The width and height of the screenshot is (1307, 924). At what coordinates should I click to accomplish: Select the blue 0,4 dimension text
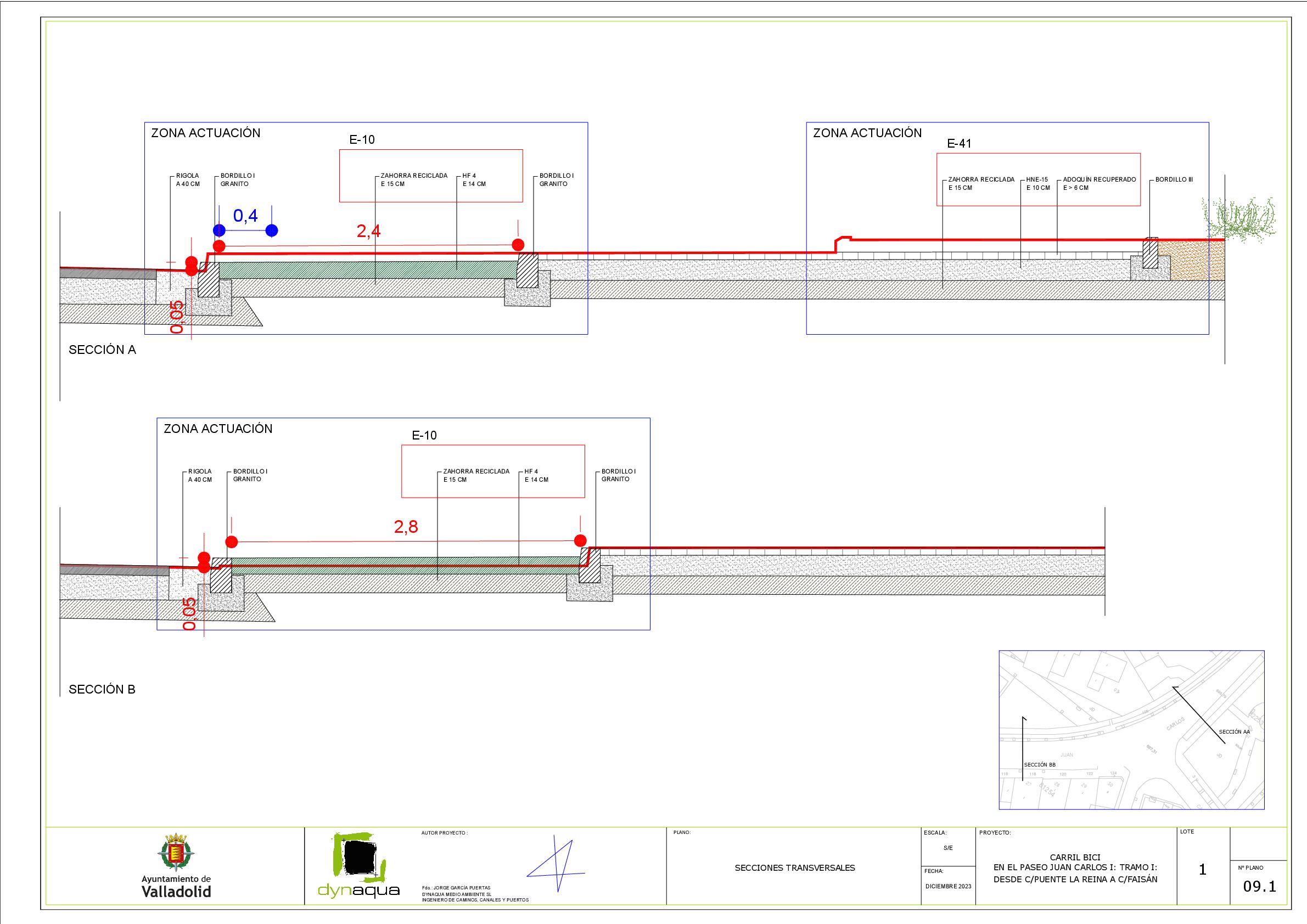[245, 216]
